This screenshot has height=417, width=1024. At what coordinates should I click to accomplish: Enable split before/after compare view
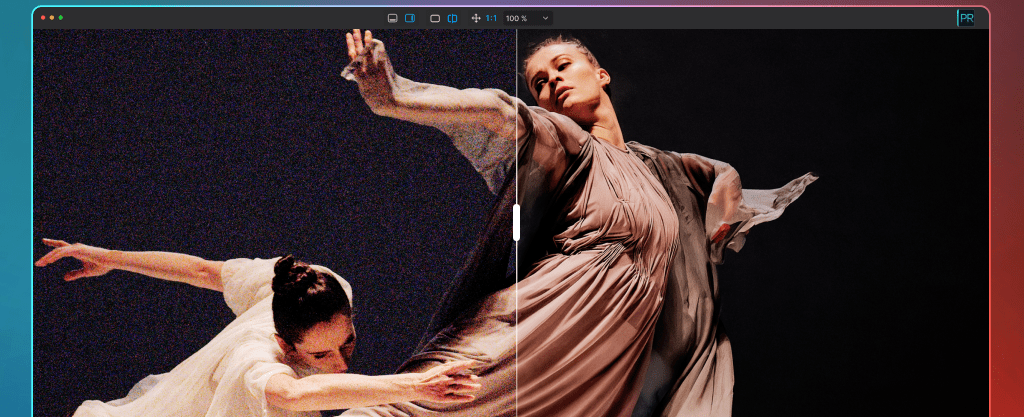452,18
